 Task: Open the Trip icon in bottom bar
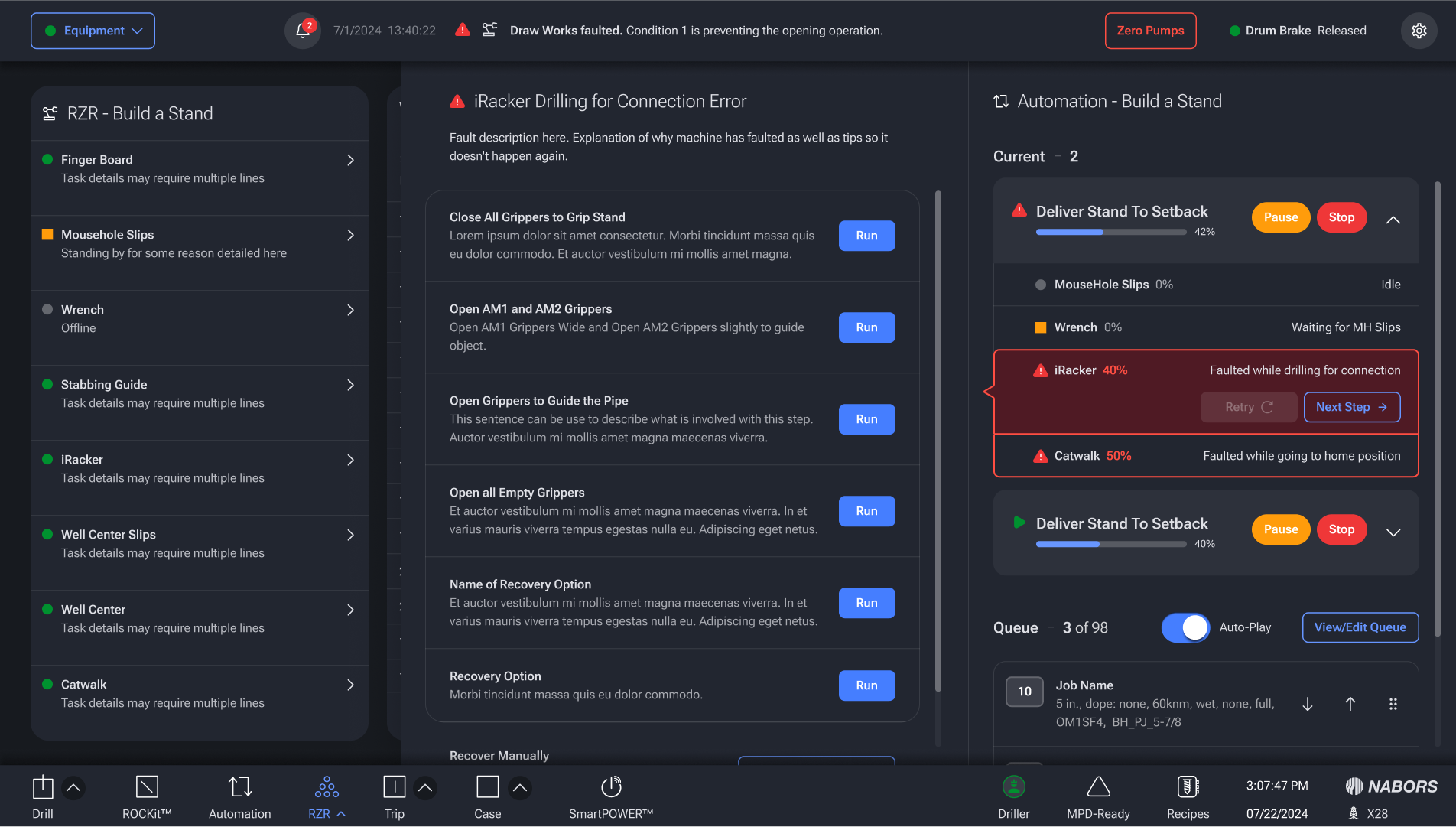click(x=394, y=787)
